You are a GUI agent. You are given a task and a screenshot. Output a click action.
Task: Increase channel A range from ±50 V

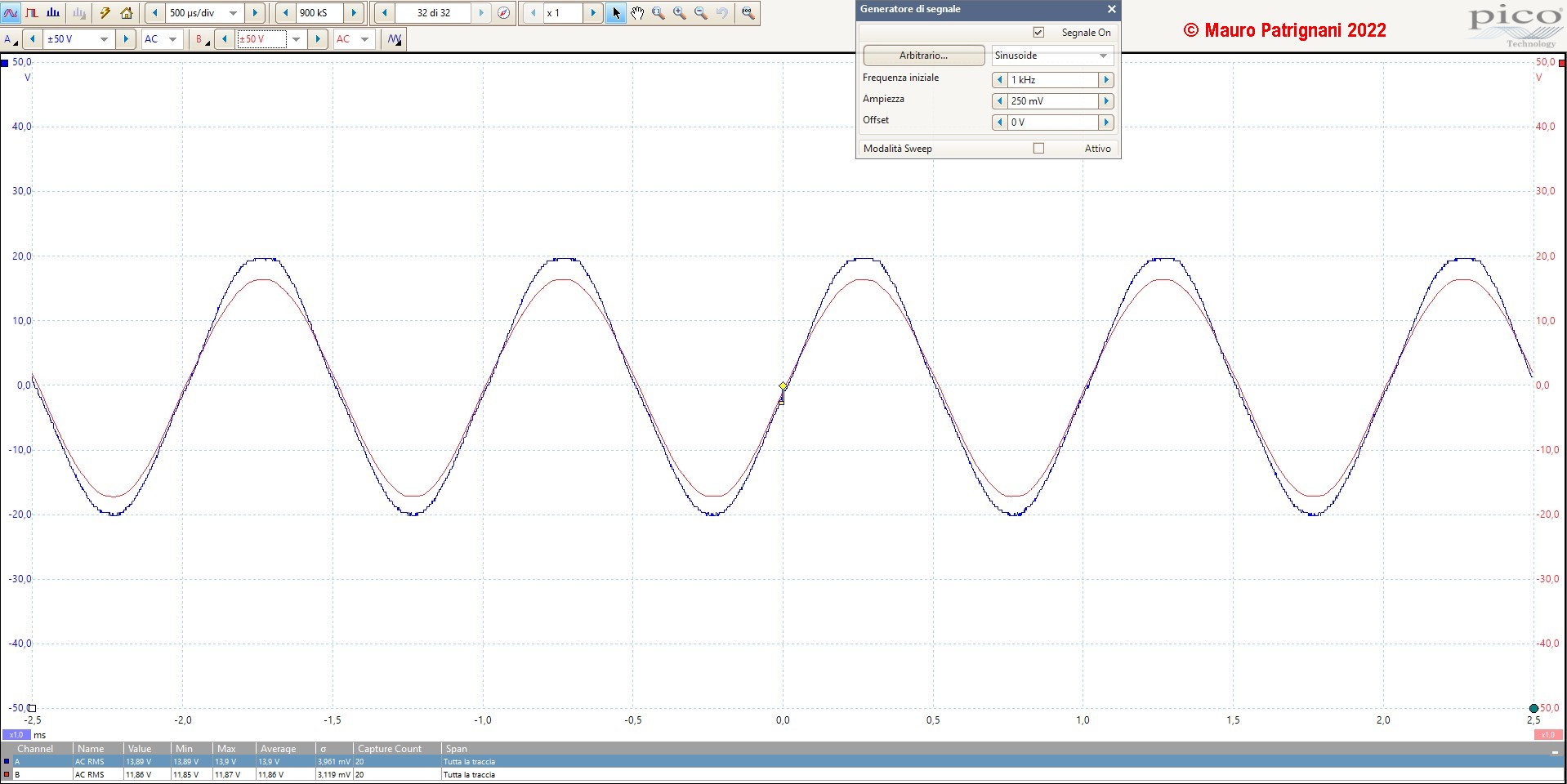tap(125, 39)
